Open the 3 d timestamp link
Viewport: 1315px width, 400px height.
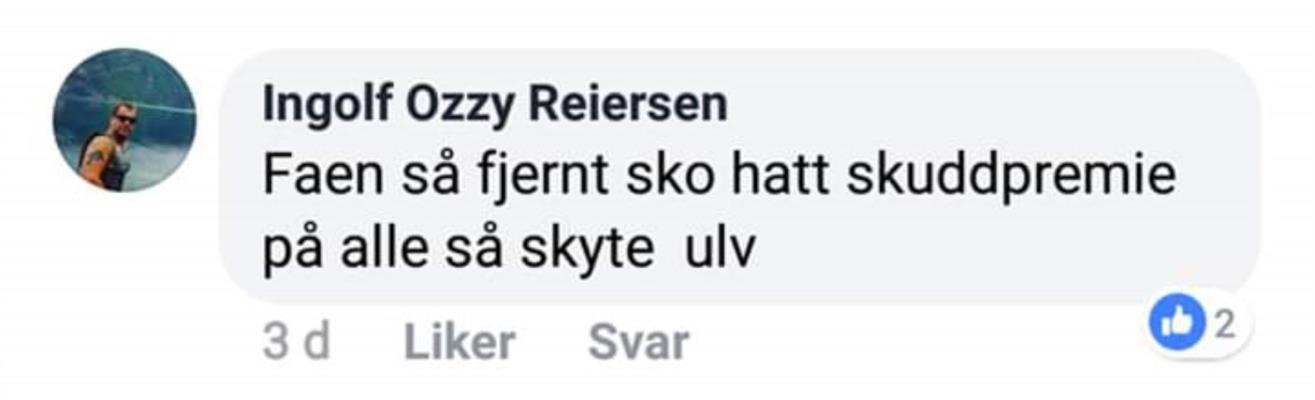[296, 343]
